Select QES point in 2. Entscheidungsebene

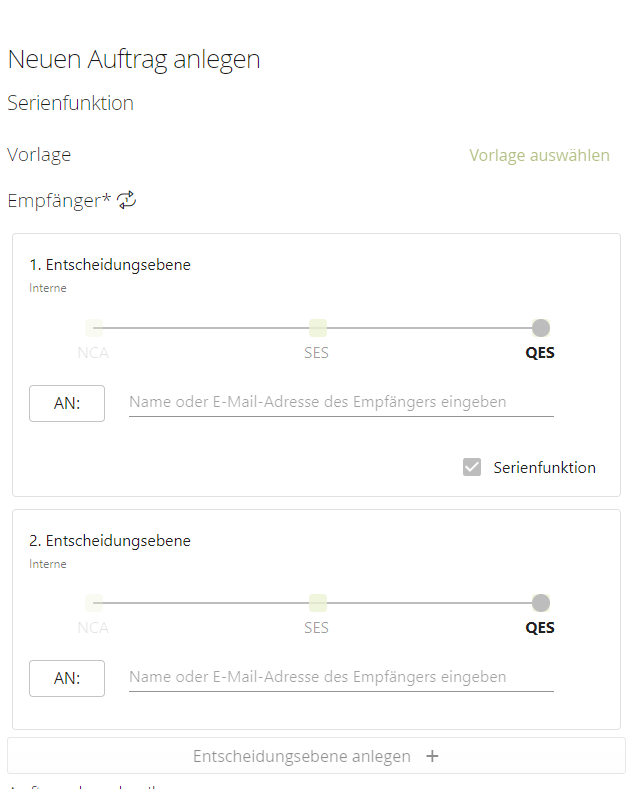click(540, 603)
